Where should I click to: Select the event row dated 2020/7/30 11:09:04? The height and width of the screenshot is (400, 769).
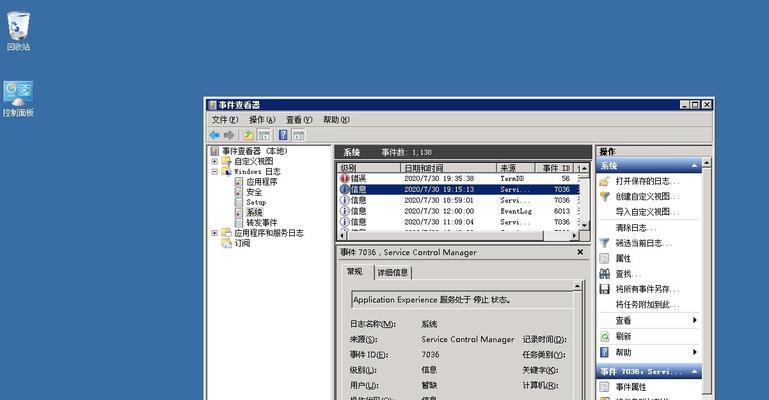(x=459, y=222)
